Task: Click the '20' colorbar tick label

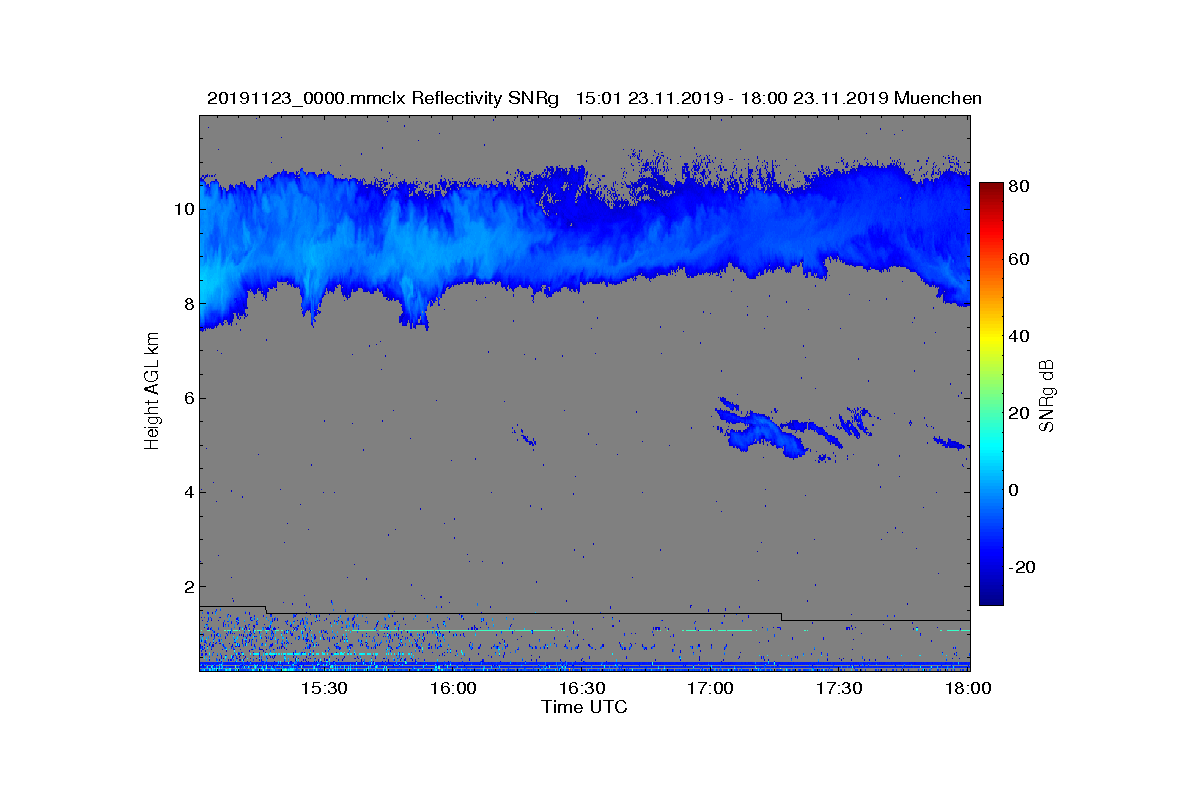Action: coord(1020,414)
